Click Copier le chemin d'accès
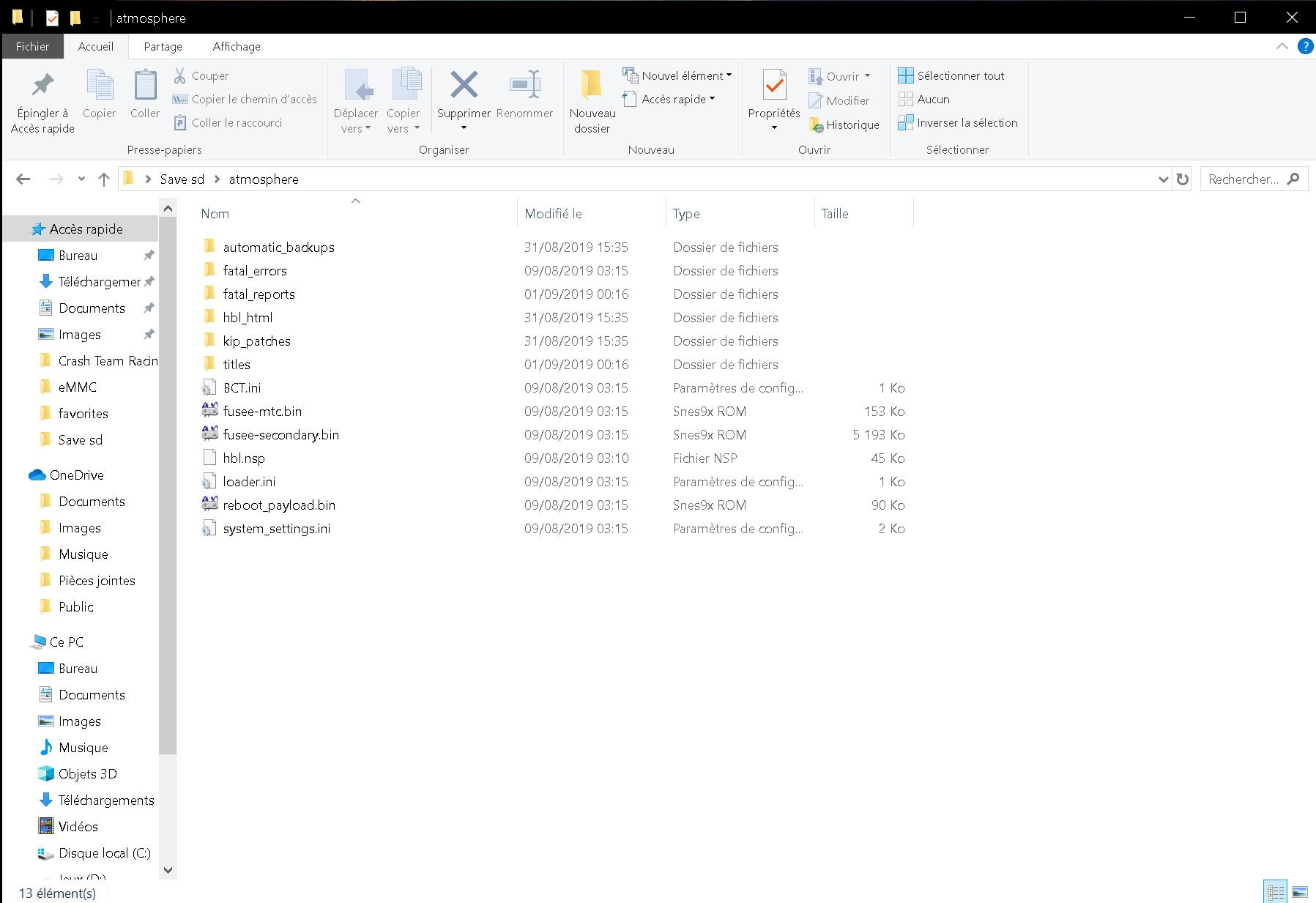This screenshot has width=1316, height=903. (x=245, y=100)
